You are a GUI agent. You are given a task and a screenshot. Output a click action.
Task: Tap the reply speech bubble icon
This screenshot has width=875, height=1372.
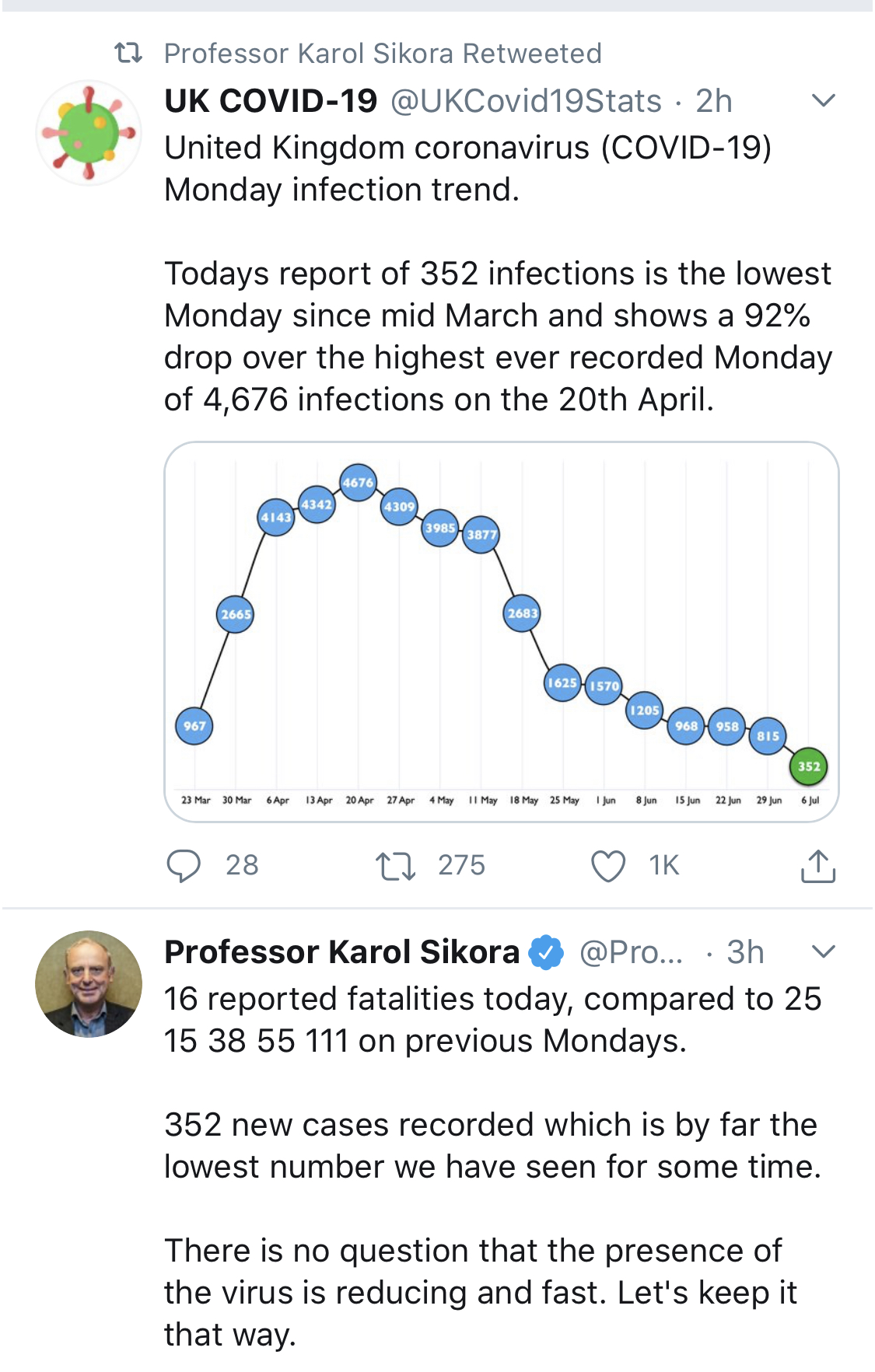pyautogui.click(x=184, y=865)
